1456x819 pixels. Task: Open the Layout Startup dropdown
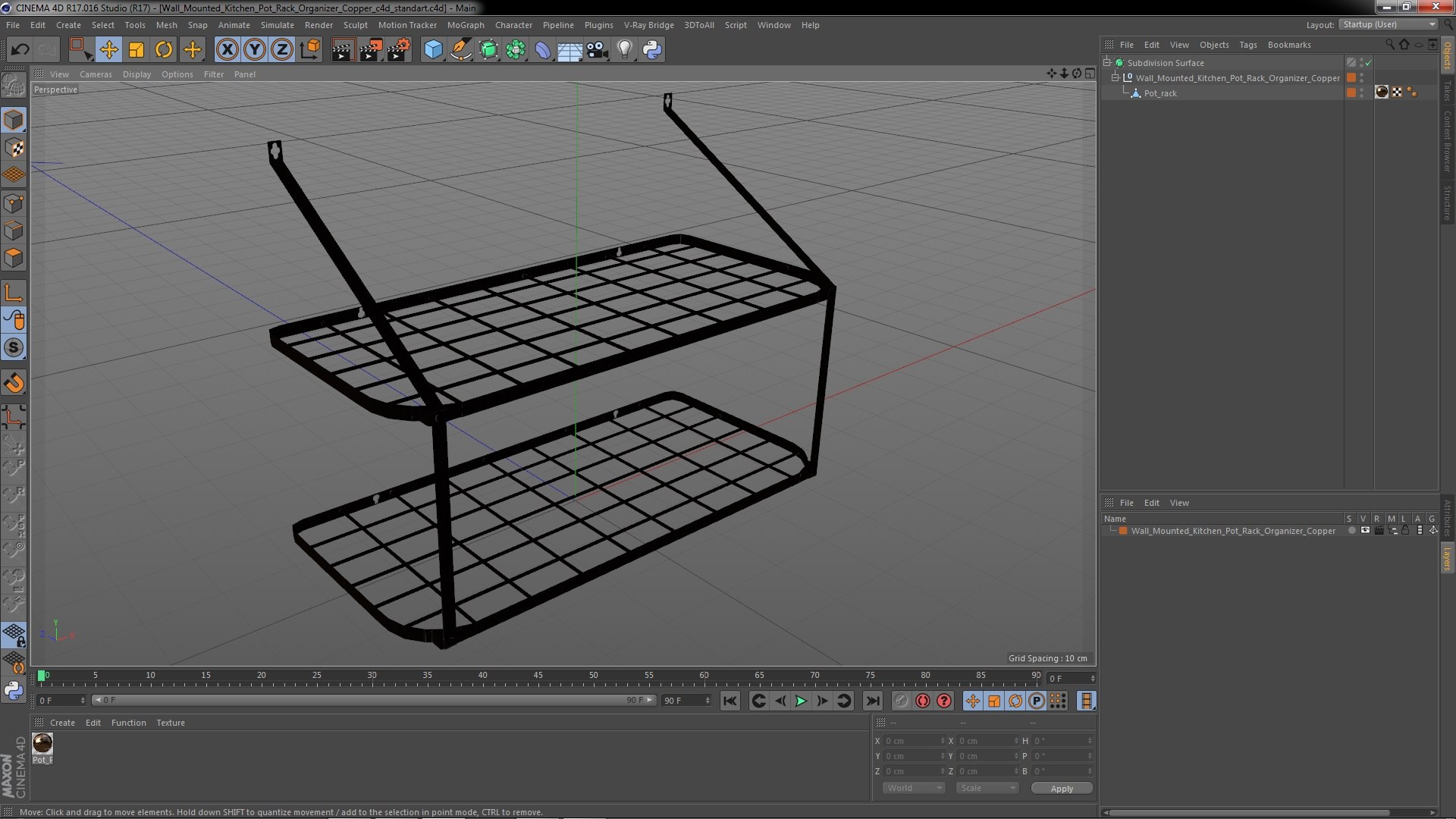pyautogui.click(x=1389, y=24)
